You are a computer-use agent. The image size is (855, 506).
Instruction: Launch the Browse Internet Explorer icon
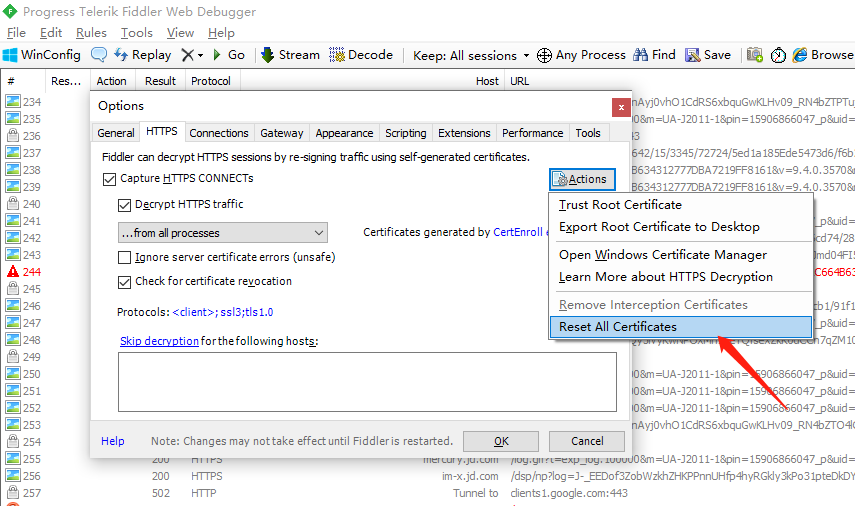[x=799, y=55]
